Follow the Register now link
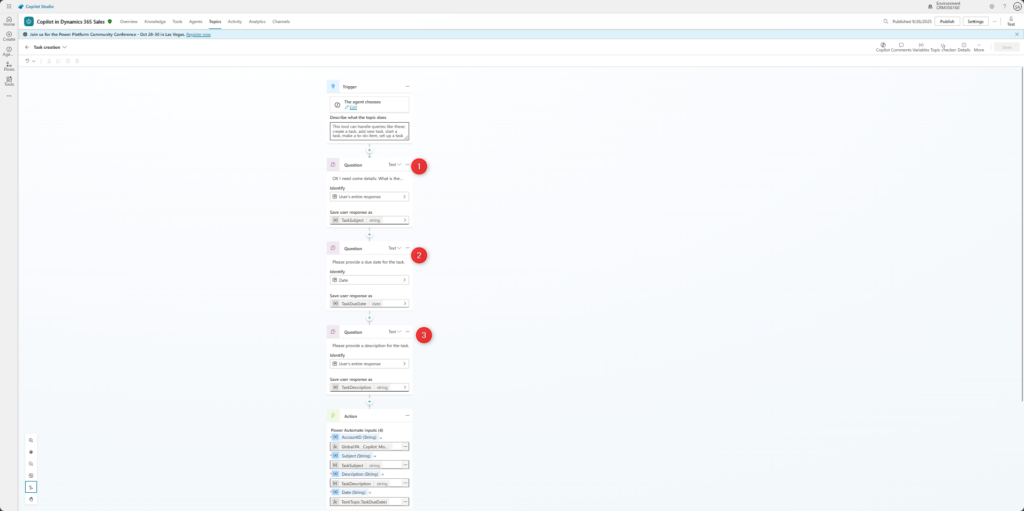The image size is (1024, 511). [198, 34]
